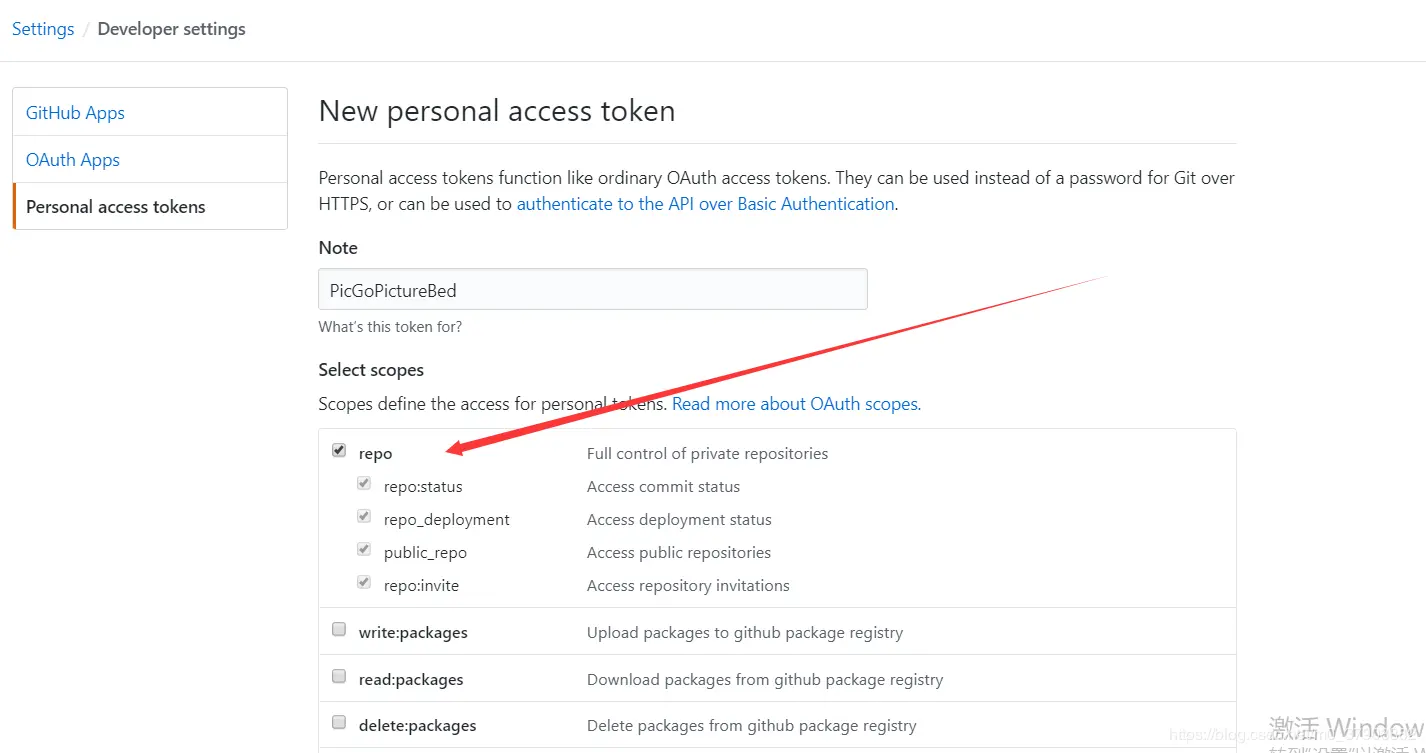
Task: Toggle the public_repo checkbox
Action: [364, 550]
